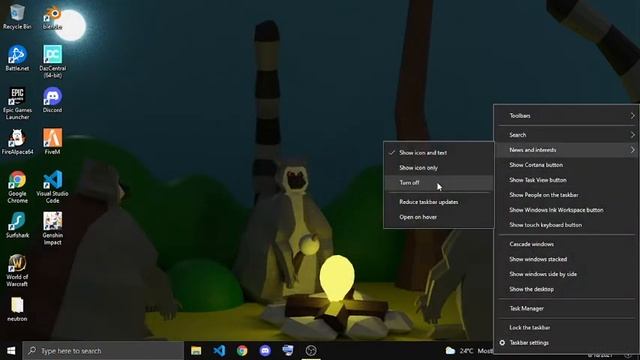Open File Explorer from the taskbar
This screenshot has width=640, height=360.
[196, 351]
